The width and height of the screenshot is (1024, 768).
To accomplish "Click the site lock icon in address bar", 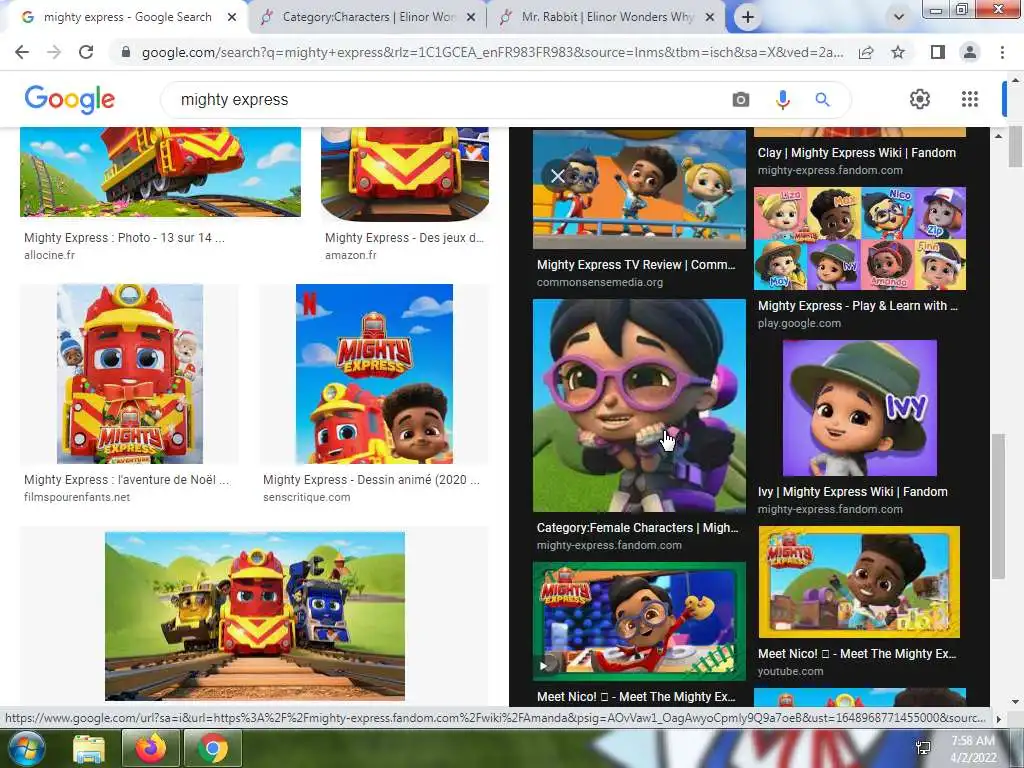I will tap(126, 52).
